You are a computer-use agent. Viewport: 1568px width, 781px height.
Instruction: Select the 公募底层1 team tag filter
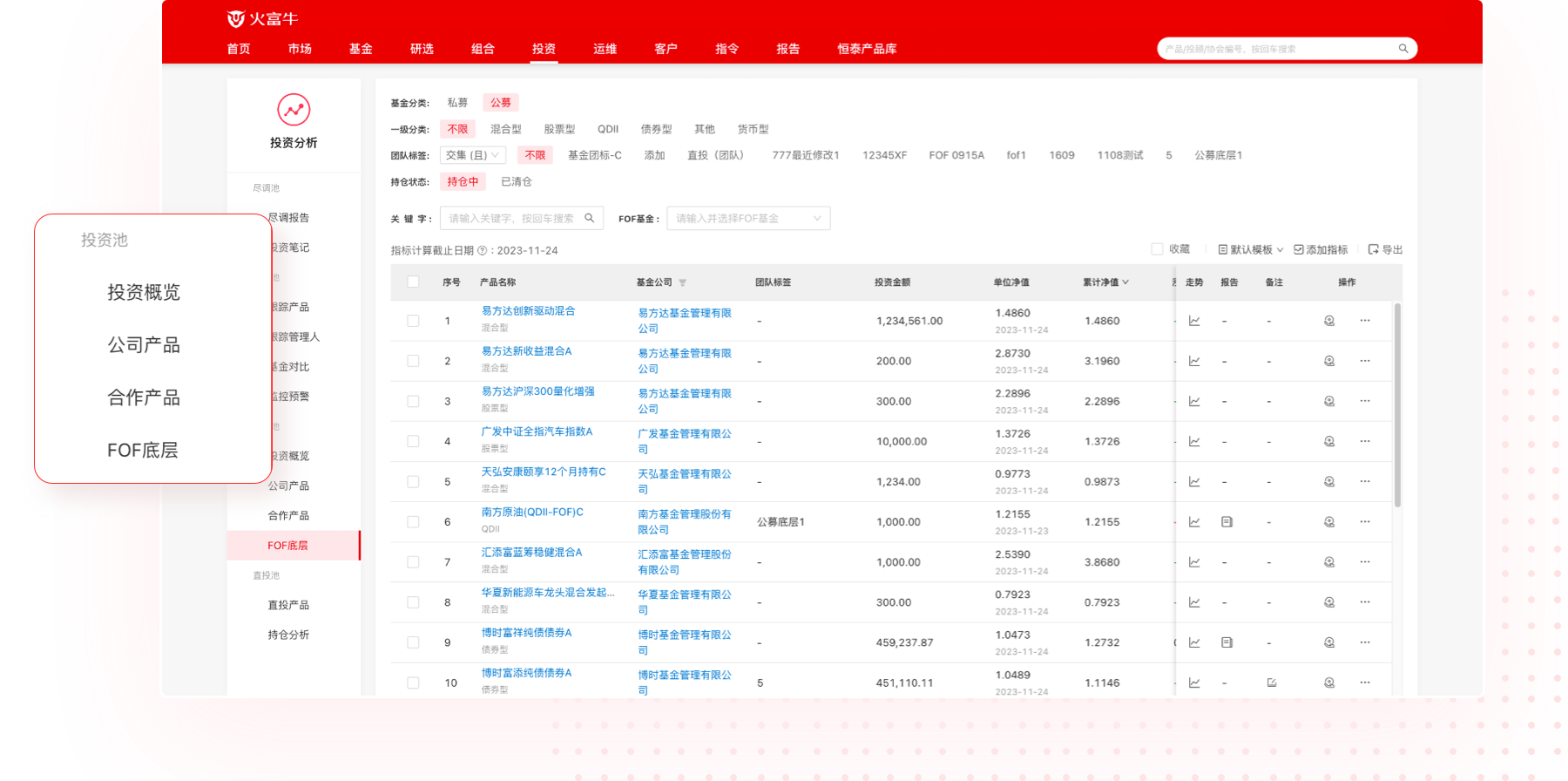[x=1218, y=155]
